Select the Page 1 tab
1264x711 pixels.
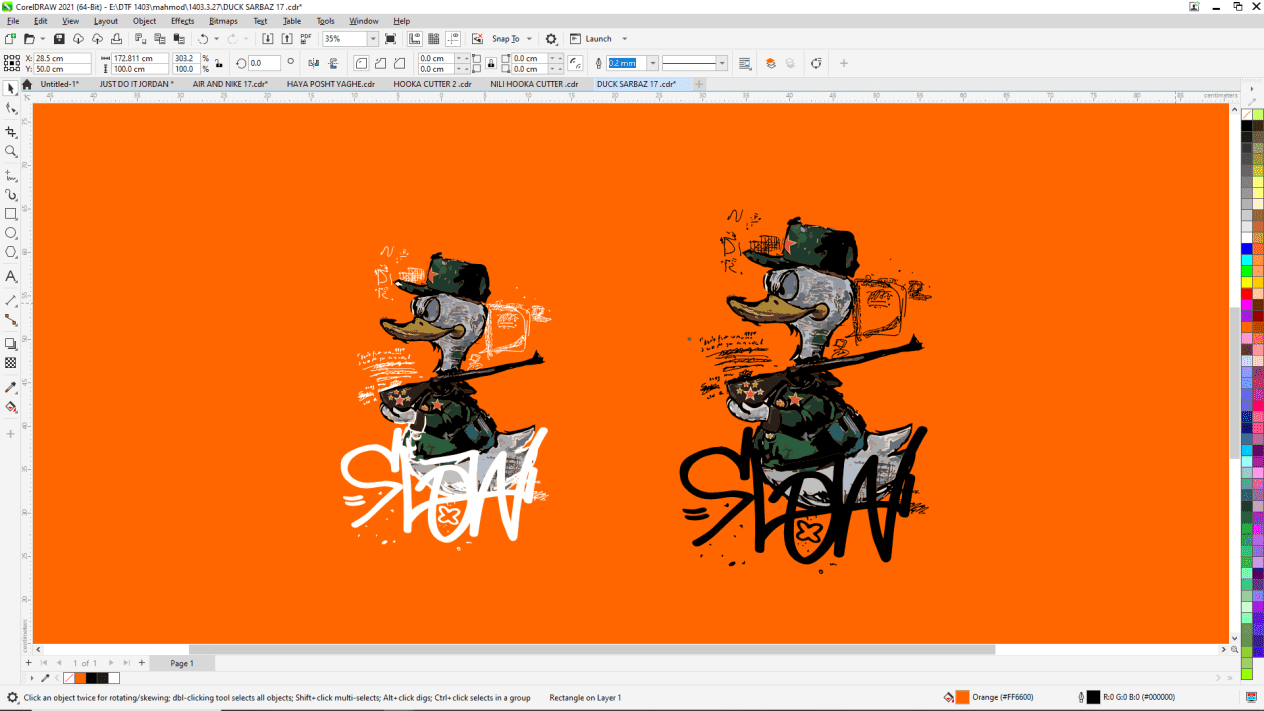pyautogui.click(x=182, y=663)
